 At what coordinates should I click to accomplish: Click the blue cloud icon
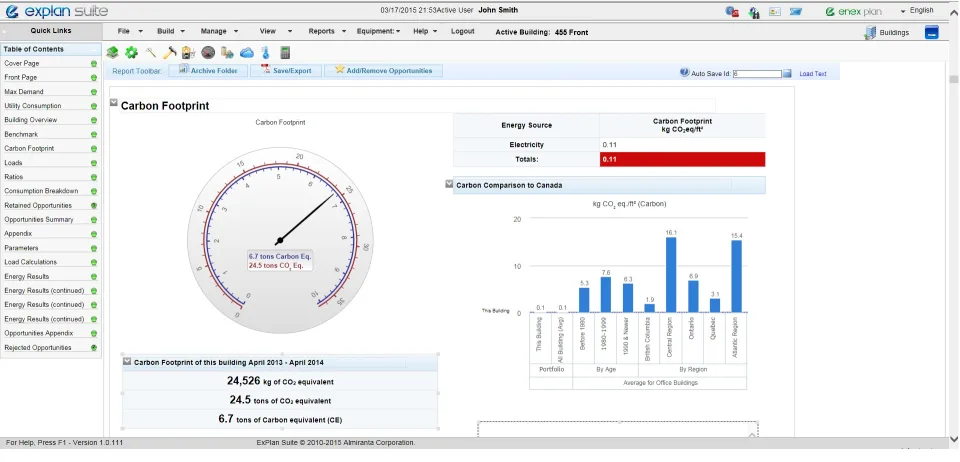point(246,53)
